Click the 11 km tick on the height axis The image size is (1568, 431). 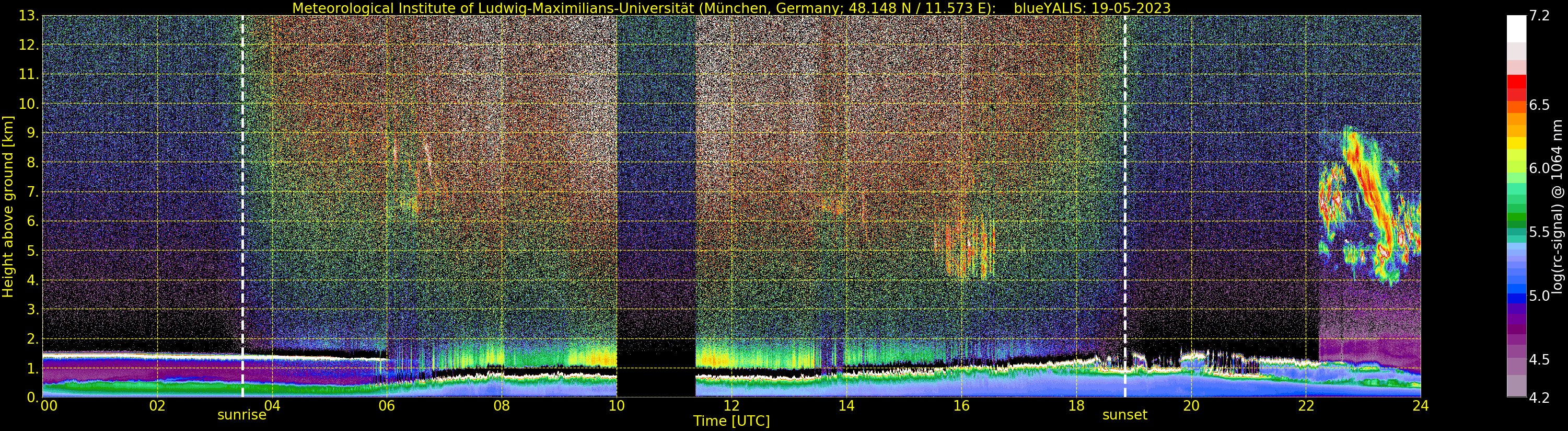click(28, 74)
